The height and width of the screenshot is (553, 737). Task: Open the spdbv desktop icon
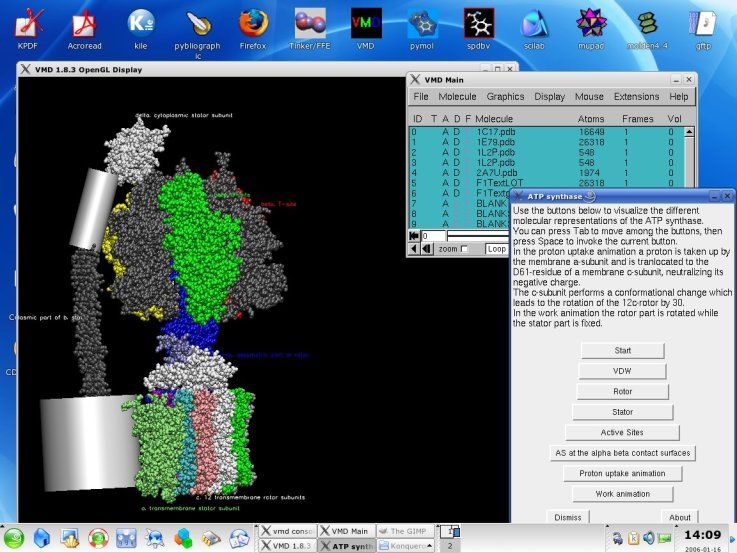coord(478,29)
